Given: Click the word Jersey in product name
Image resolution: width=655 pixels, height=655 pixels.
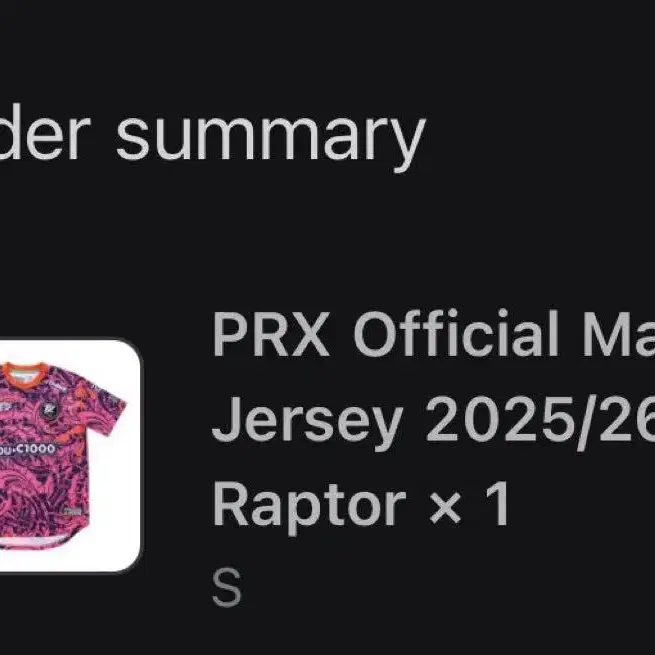Looking at the screenshot, I should tap(308, 423).
